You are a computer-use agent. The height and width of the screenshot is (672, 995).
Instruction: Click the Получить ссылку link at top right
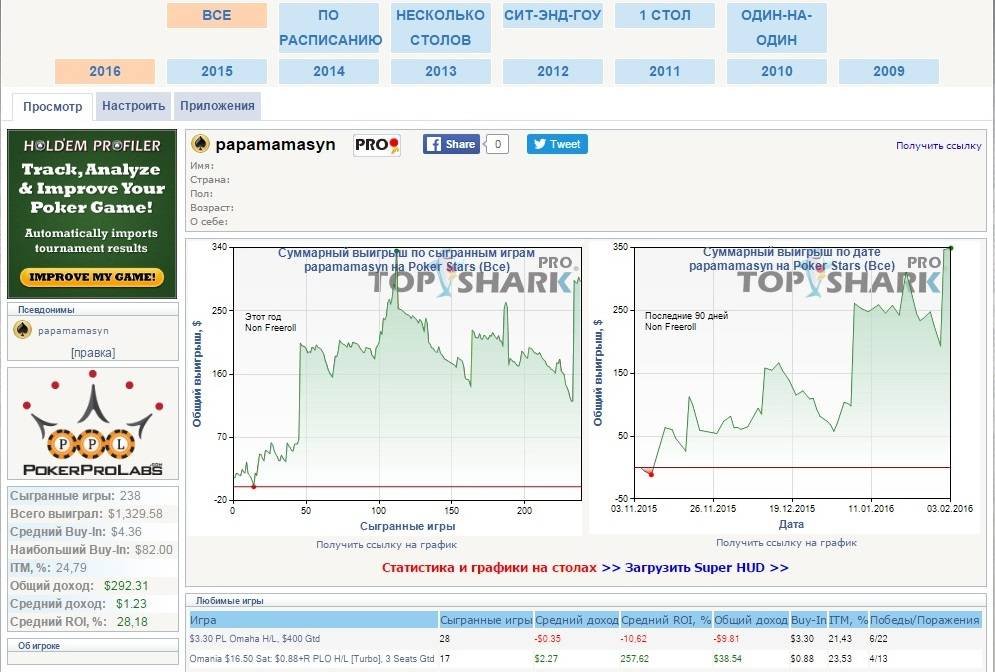pyautogui.click(x=939, y=146)
